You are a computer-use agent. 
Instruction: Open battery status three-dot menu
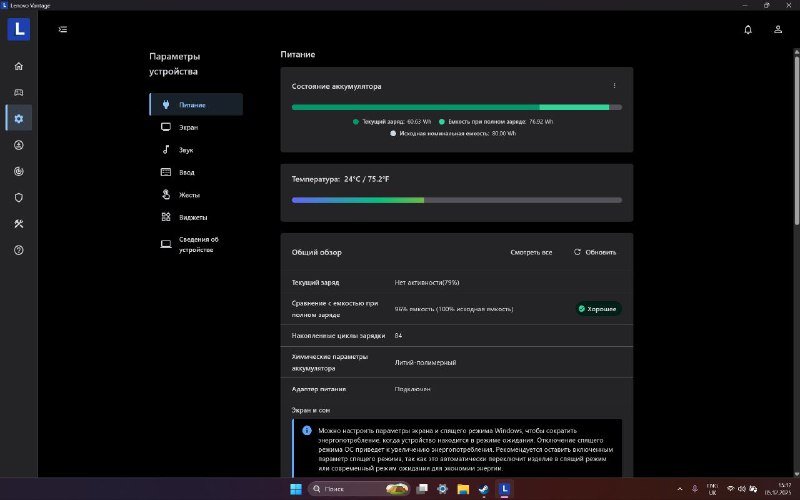tap(614, 86)
